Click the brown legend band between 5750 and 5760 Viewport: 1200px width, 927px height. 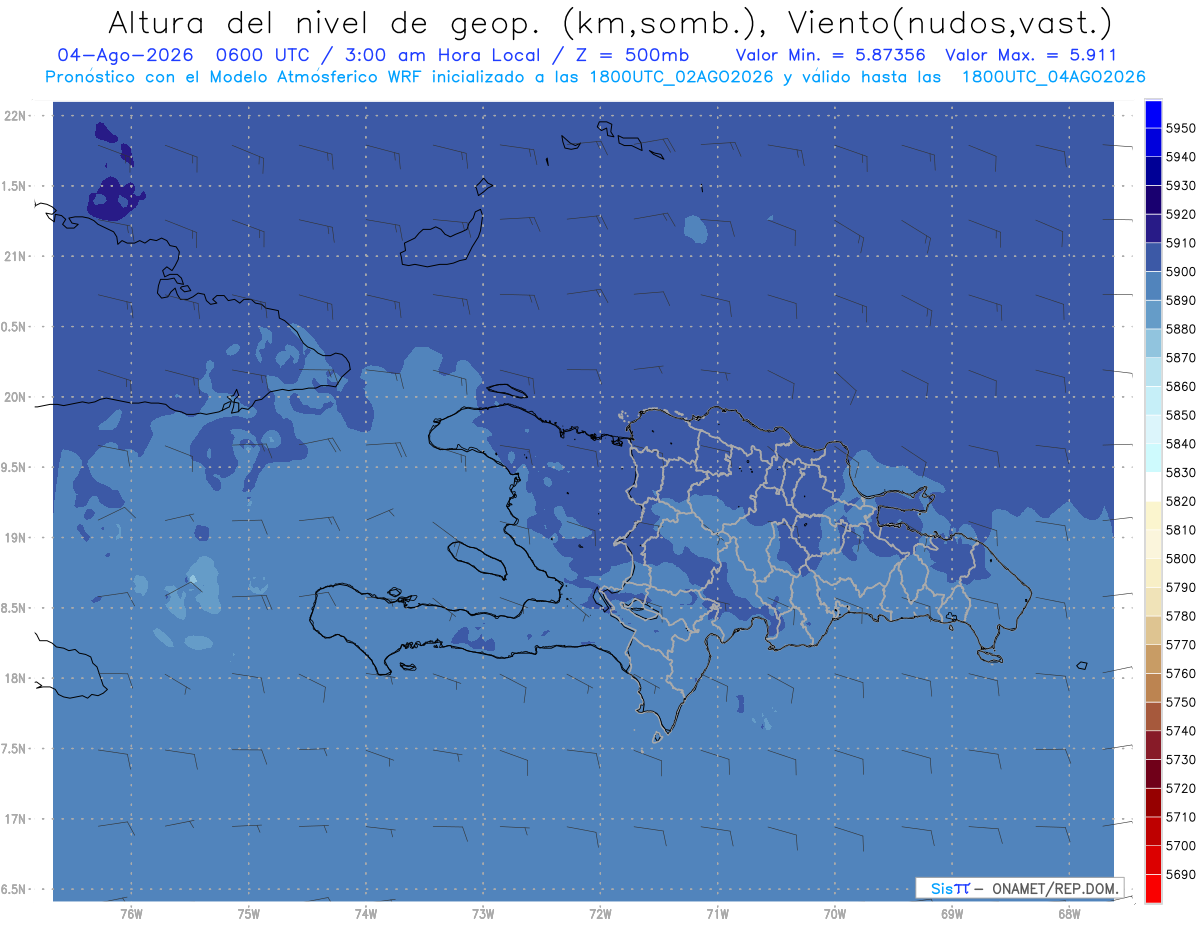point(1153,687)
